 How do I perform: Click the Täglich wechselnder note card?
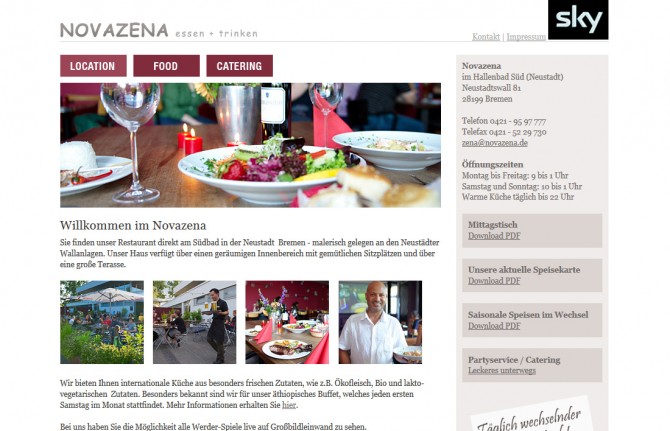click(x=532, y=416)
